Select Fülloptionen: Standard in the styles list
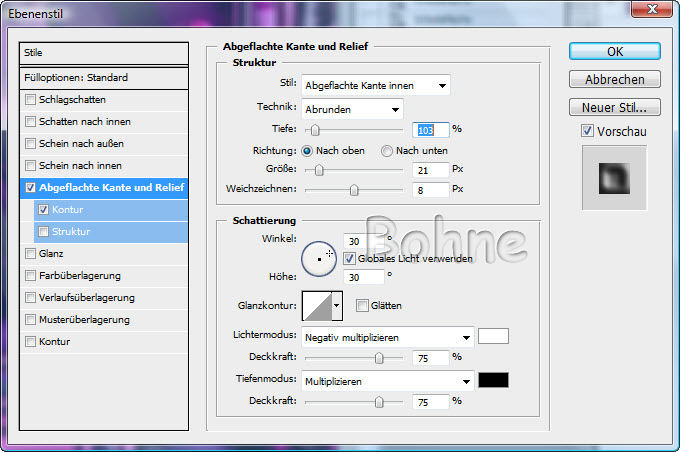680x452 pixels. (107, 77)
